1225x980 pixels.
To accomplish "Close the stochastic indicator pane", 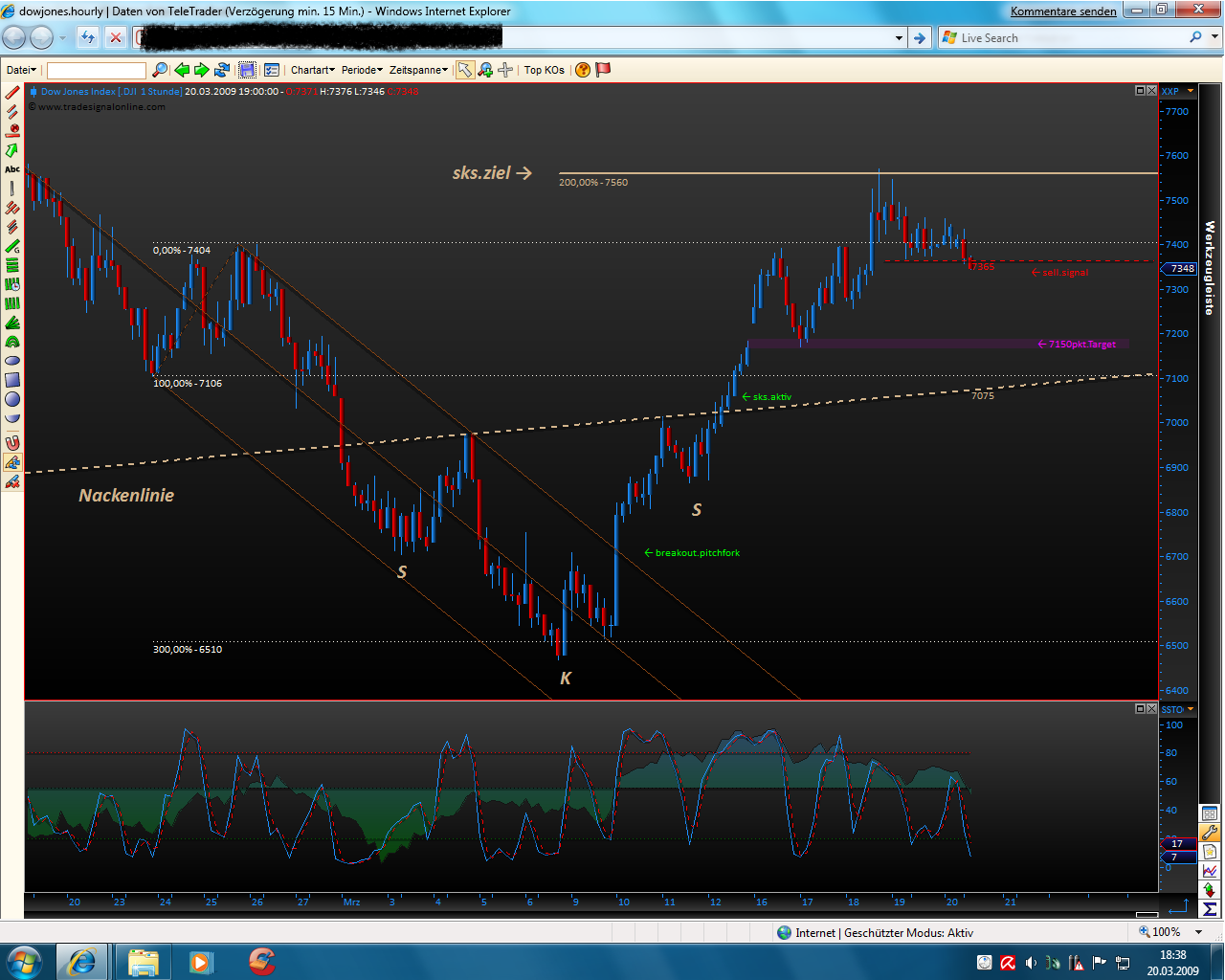I will [1151, 708].
